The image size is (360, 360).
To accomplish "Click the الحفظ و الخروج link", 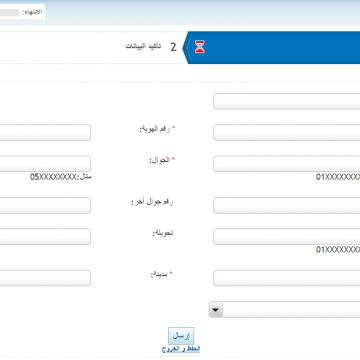I will tap(181, 349).
